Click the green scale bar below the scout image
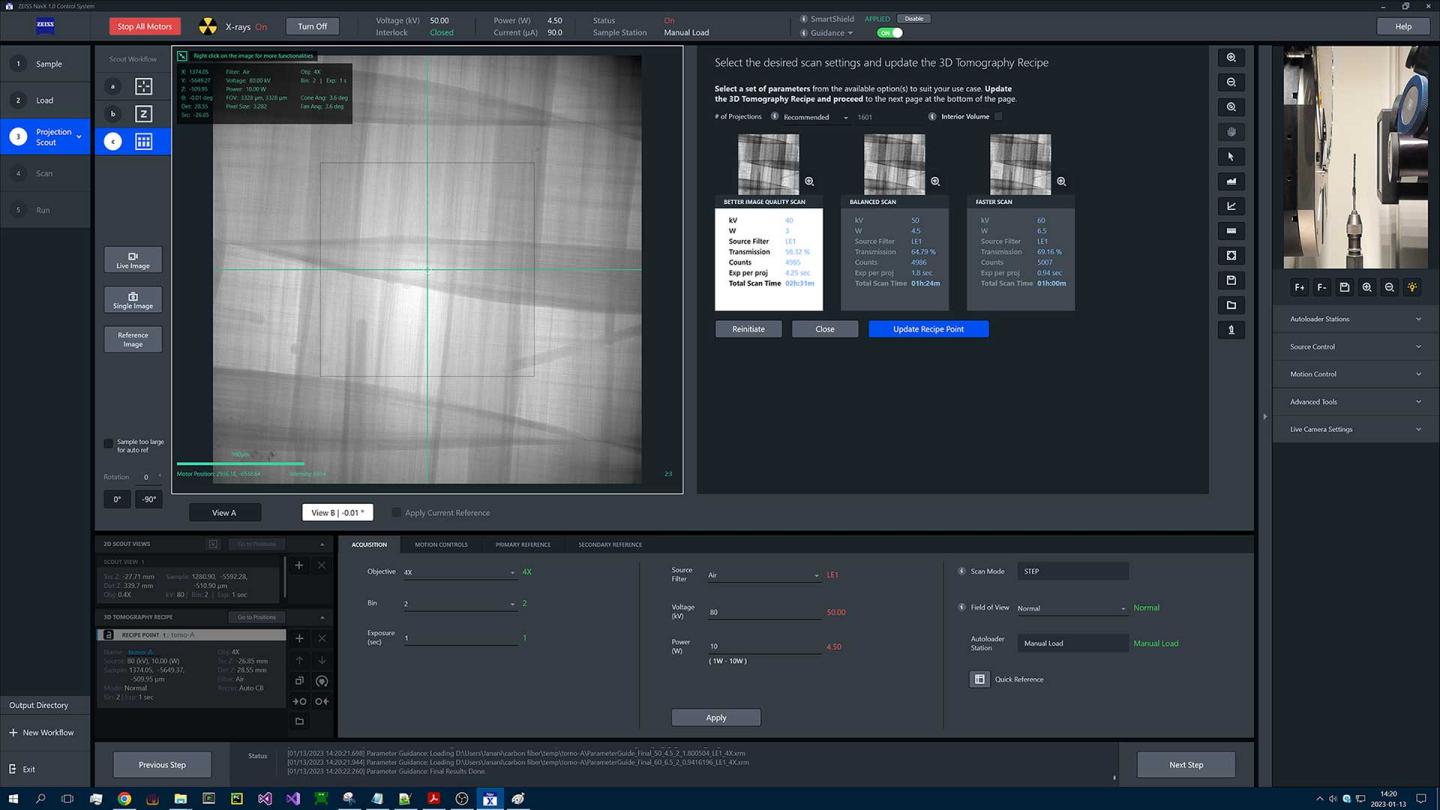Viewport: 1440px width, 810px height. [240, 463]
